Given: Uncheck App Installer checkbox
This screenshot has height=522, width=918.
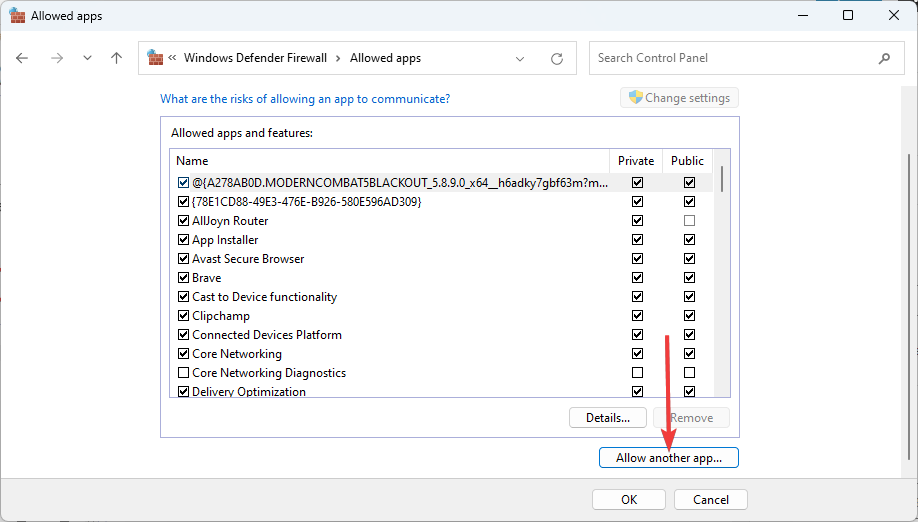Looking at the screenshot, I should 183,240.
